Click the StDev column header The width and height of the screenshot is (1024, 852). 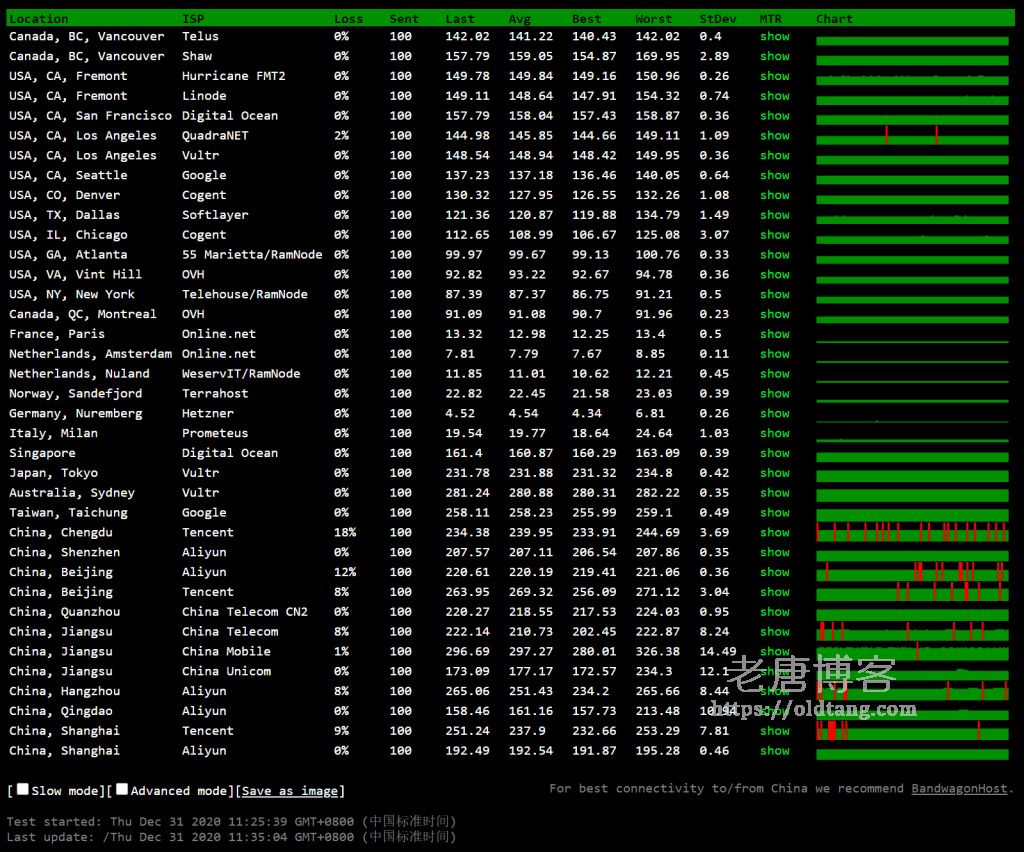coord(717,19)
